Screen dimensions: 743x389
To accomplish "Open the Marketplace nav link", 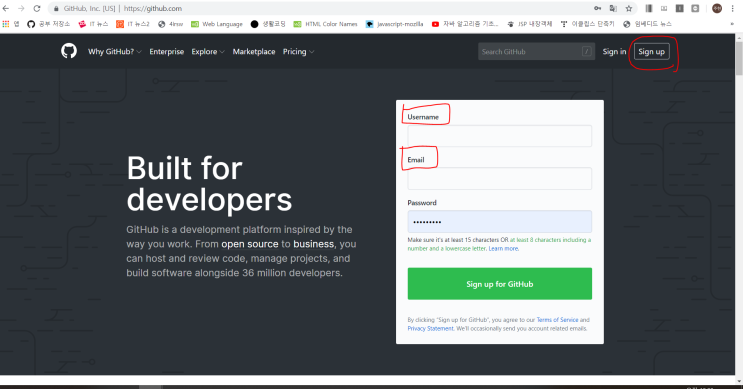I will 254,52.
